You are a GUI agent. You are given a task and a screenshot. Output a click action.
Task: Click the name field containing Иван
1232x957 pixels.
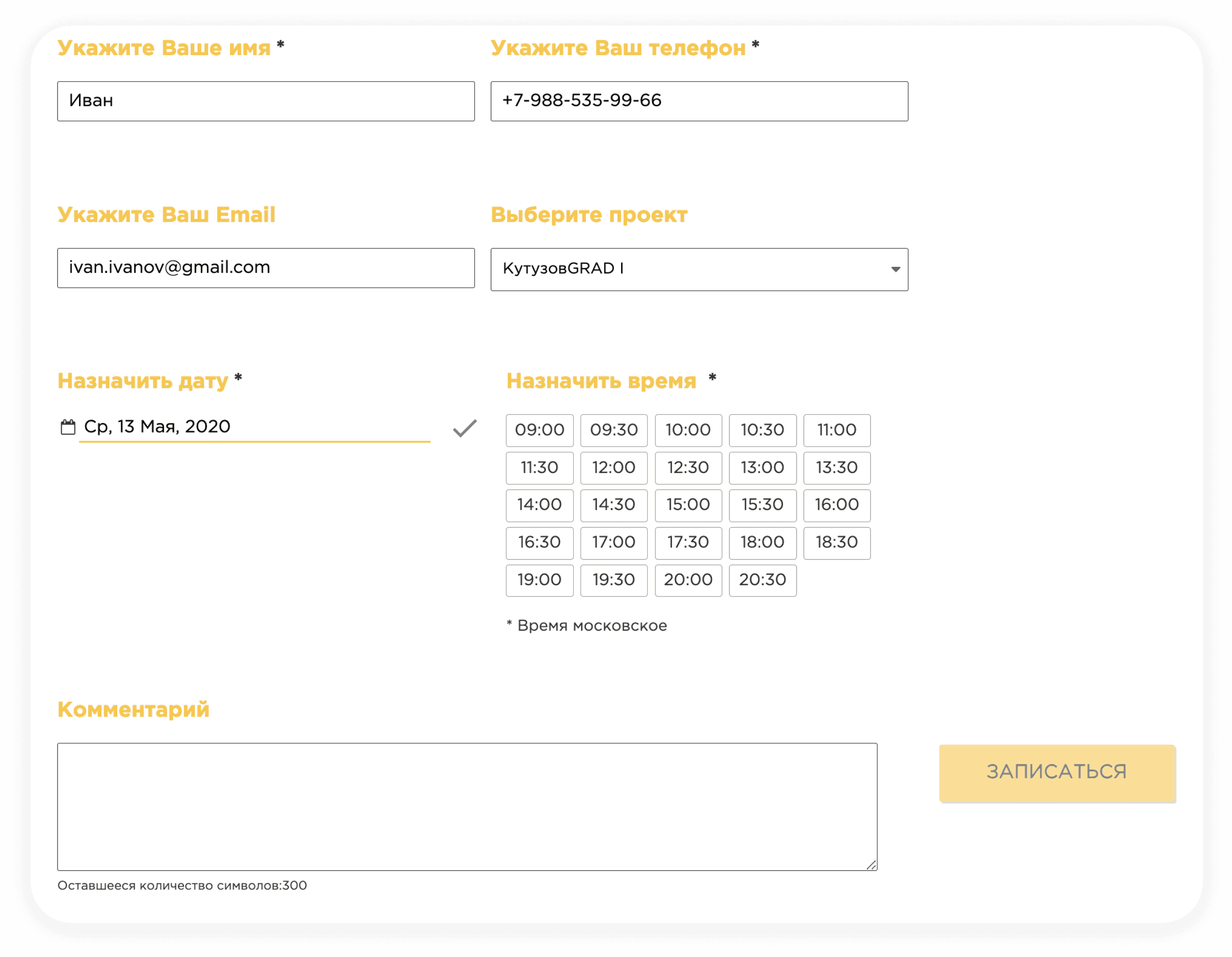coord(266,101)
